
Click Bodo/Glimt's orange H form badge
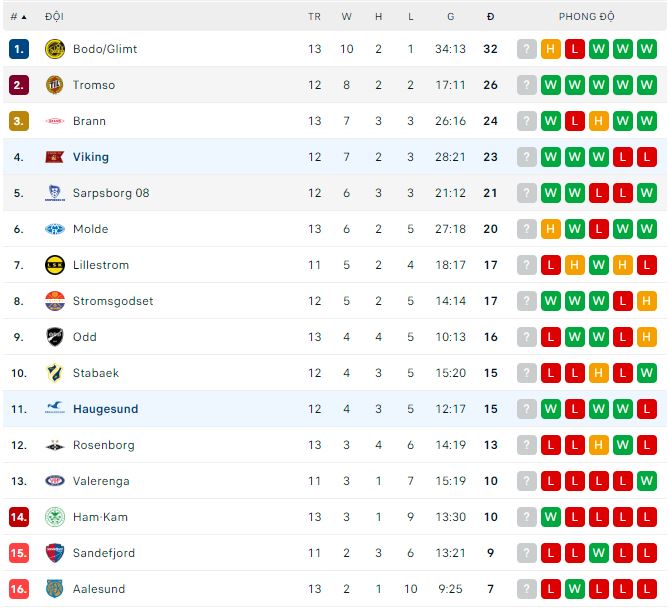[551, 49]
